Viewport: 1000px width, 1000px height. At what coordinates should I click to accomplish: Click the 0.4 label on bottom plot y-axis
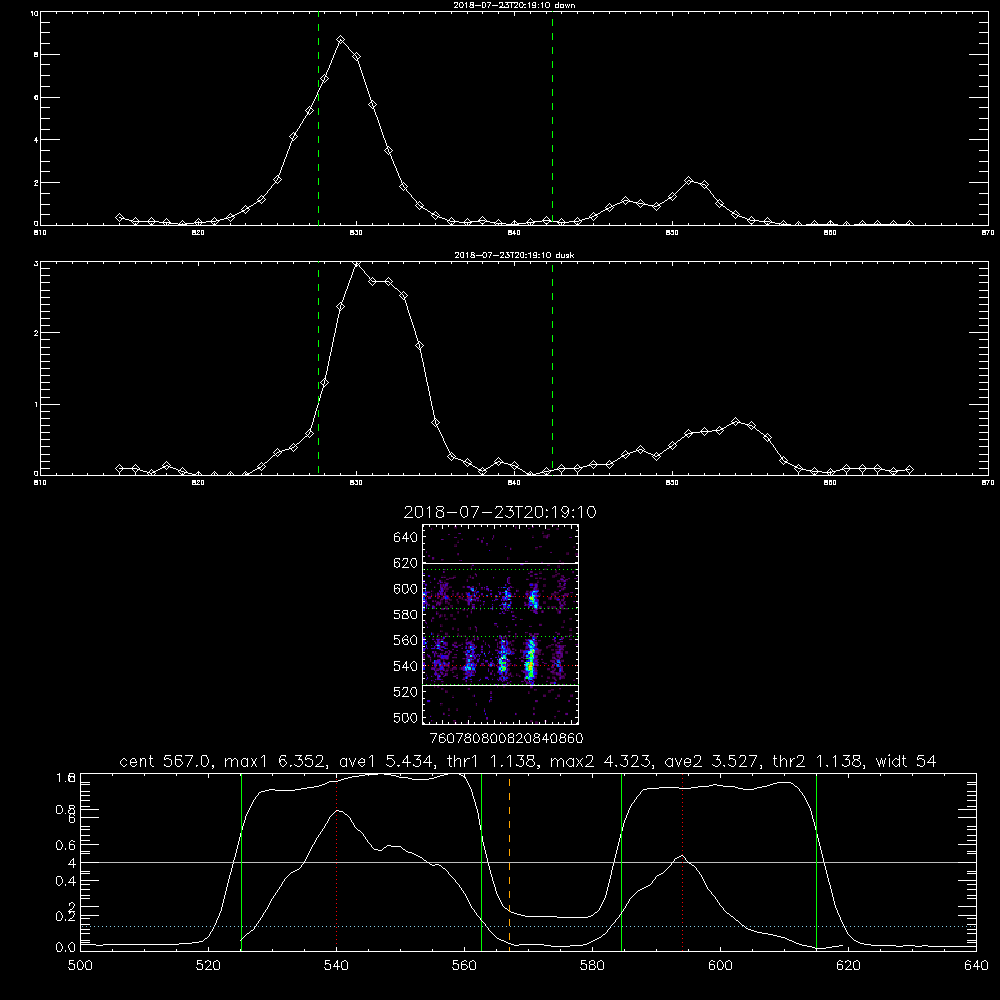[66, 881]
